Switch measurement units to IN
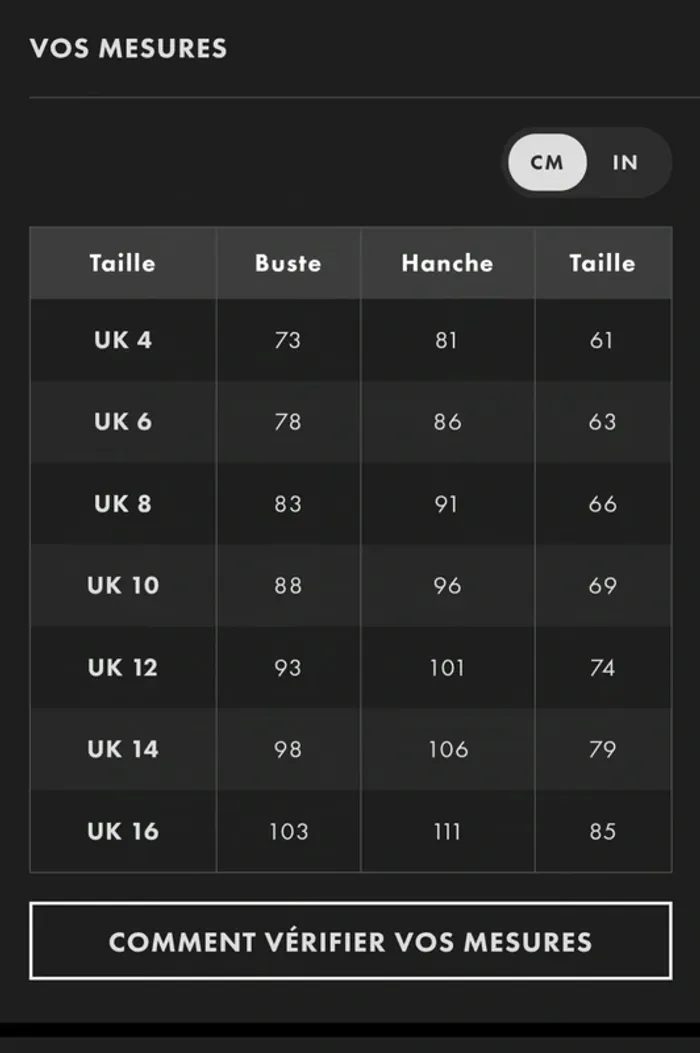Viewport: 700px width, 1053px height. click(625, 162)
